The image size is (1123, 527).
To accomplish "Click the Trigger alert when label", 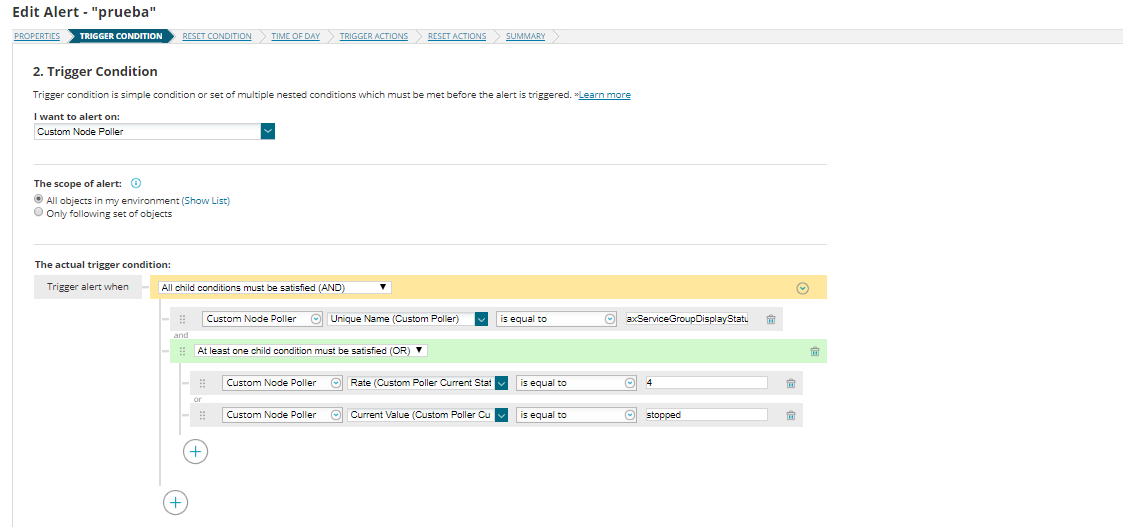I will [x=88, y=287].
